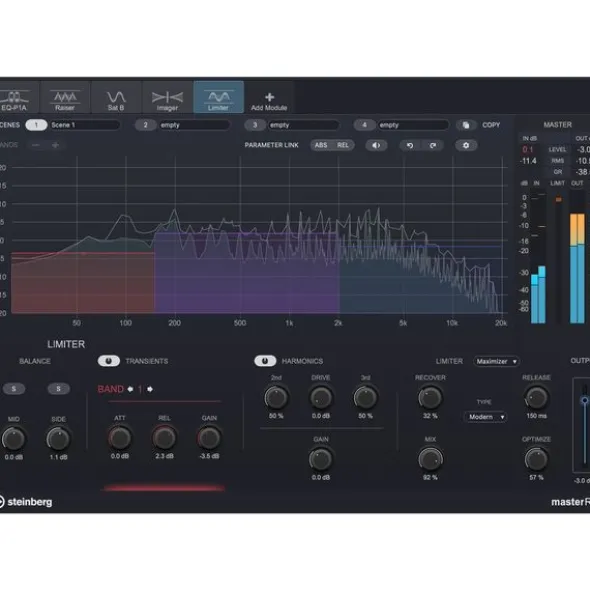Viewport: 590px width, 591px height.
Task: Click the 92 % mix value
Action: [430, 478]
